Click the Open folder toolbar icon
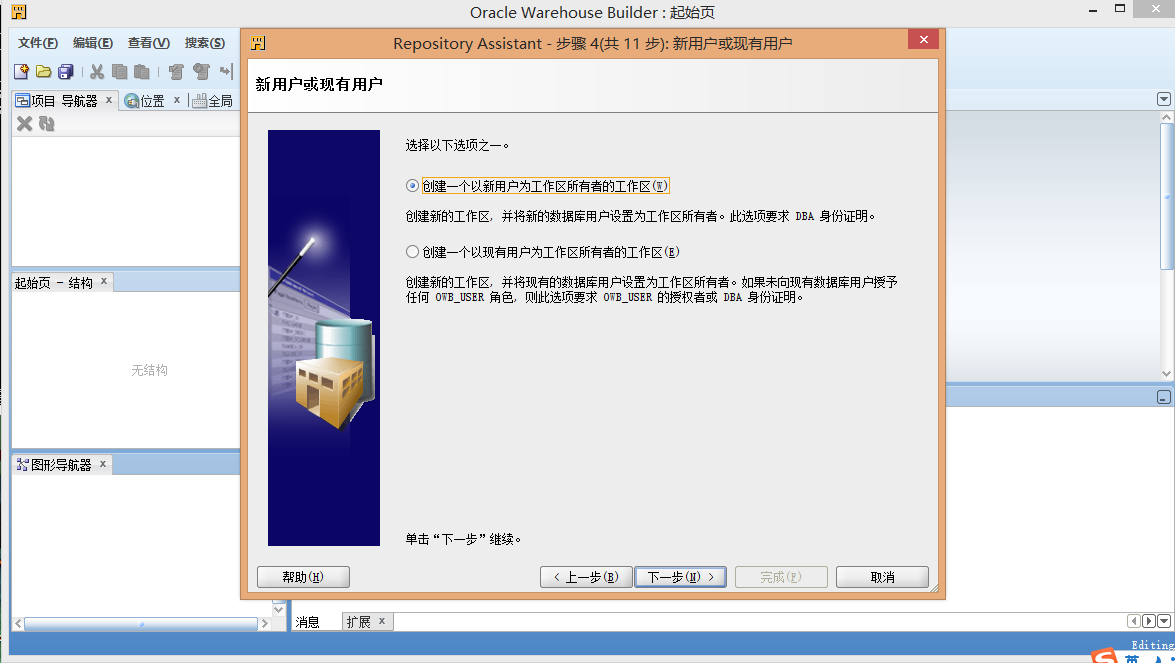 click(43, 71)
